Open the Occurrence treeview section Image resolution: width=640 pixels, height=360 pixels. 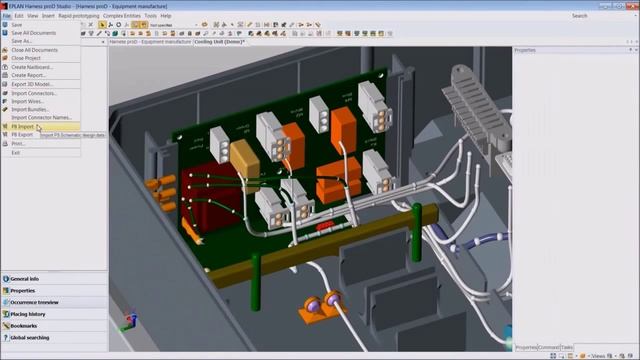coord(54,302)
